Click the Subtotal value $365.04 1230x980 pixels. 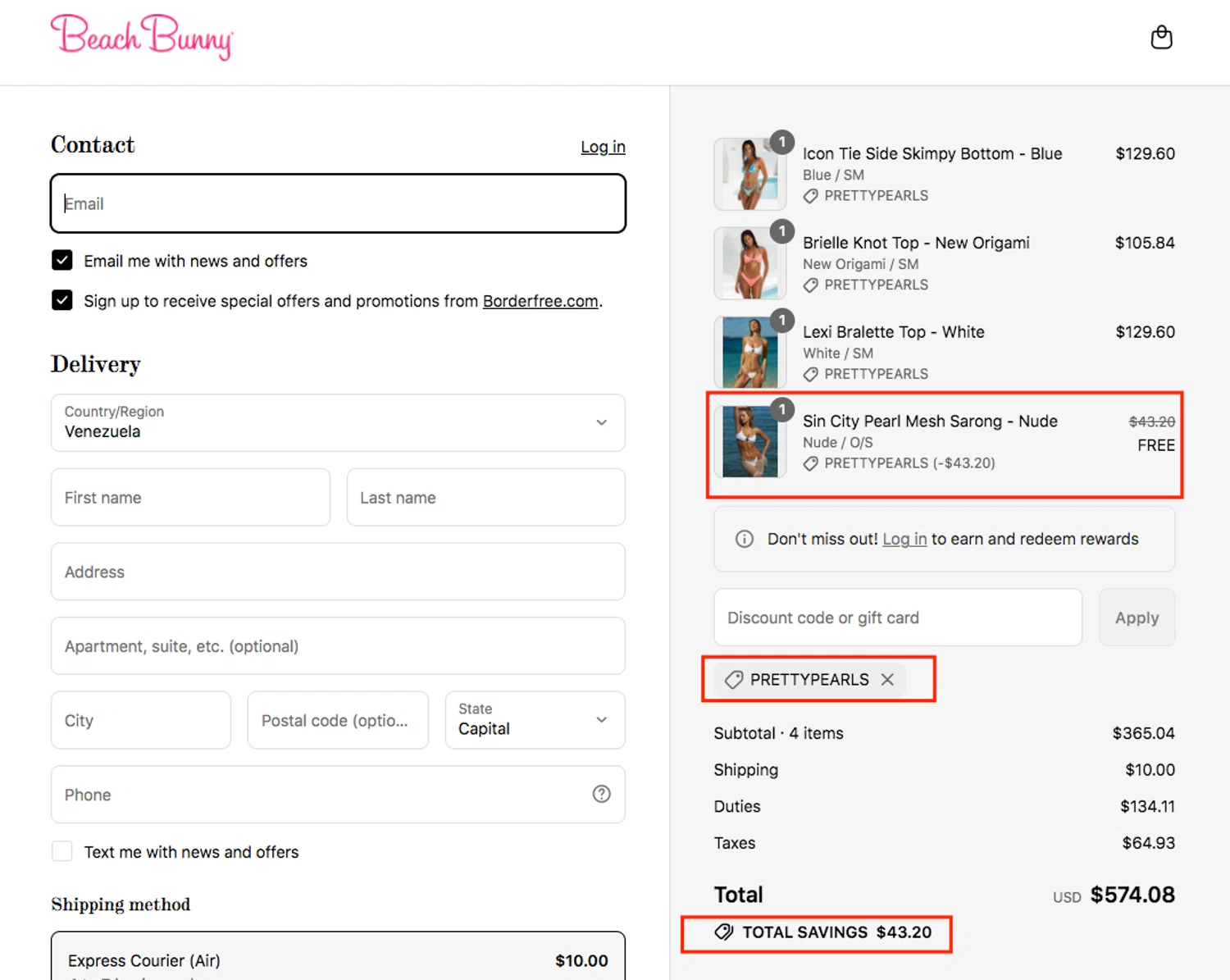[x=1143, y=733]
